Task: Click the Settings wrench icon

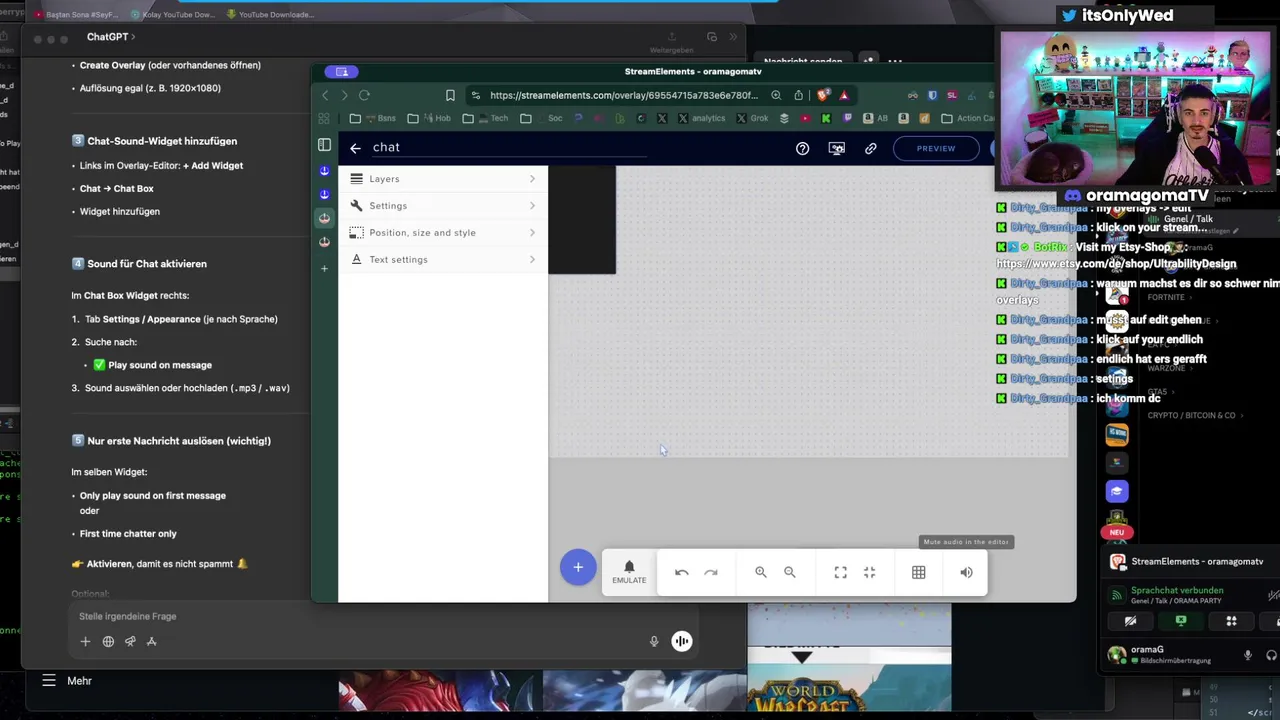Action: point(356,206)
